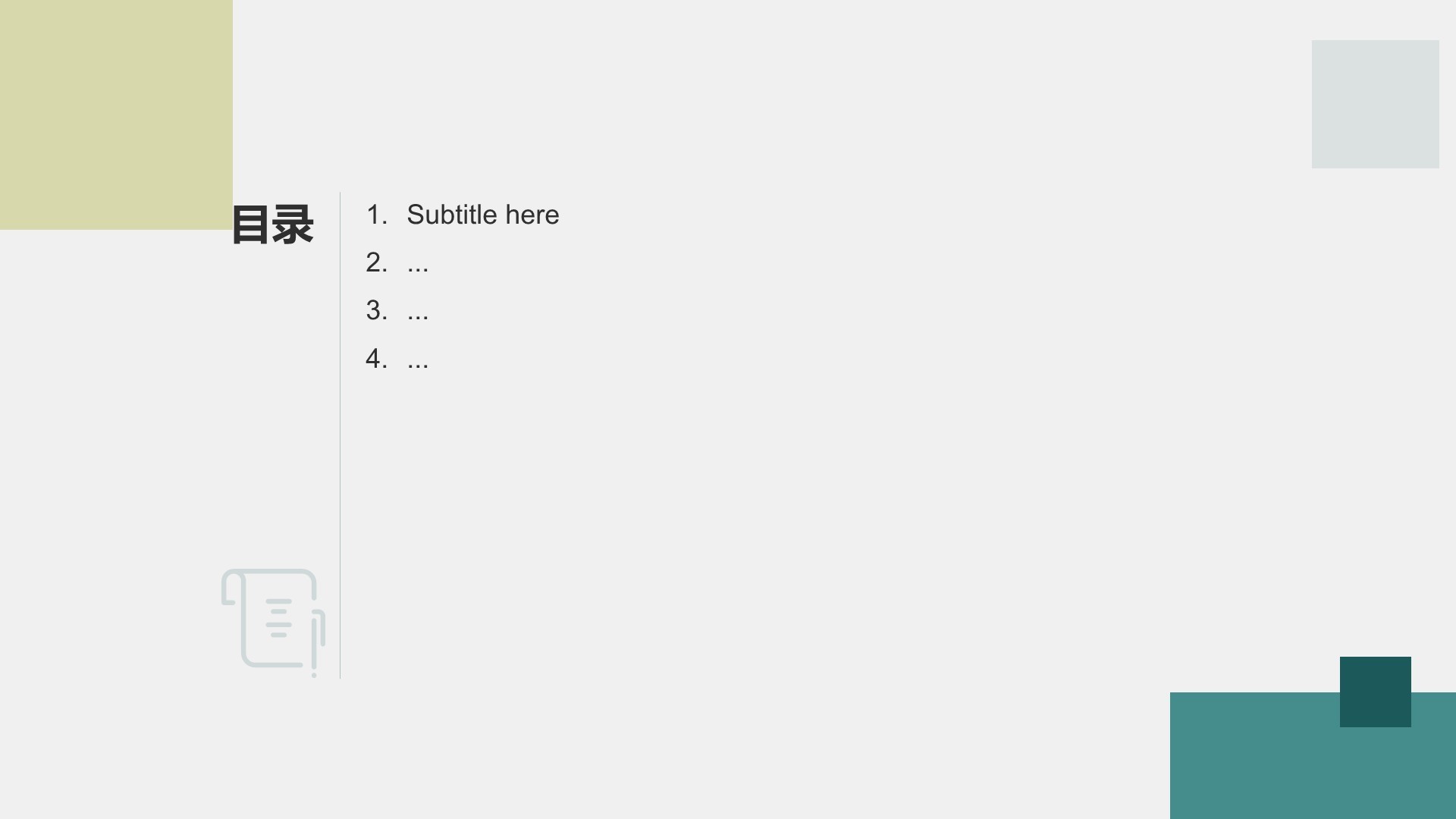Click the olive green rectangle shape
The image size is (1456, 819).
116,115
